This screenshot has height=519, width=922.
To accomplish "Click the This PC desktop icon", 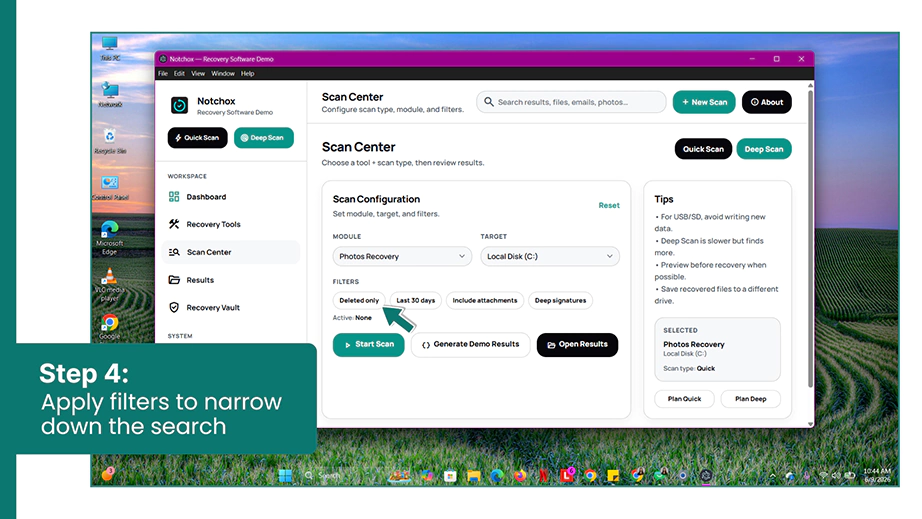I will click(x=109, y=48).
